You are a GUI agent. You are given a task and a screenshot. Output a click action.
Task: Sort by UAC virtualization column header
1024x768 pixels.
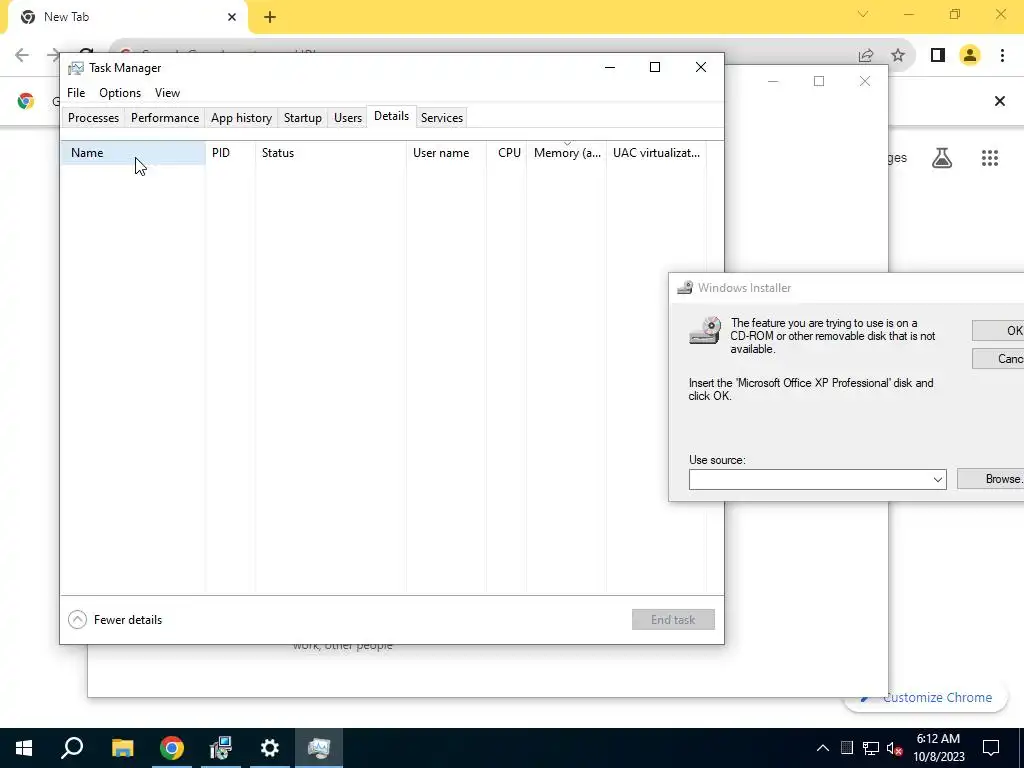point(656,153)
